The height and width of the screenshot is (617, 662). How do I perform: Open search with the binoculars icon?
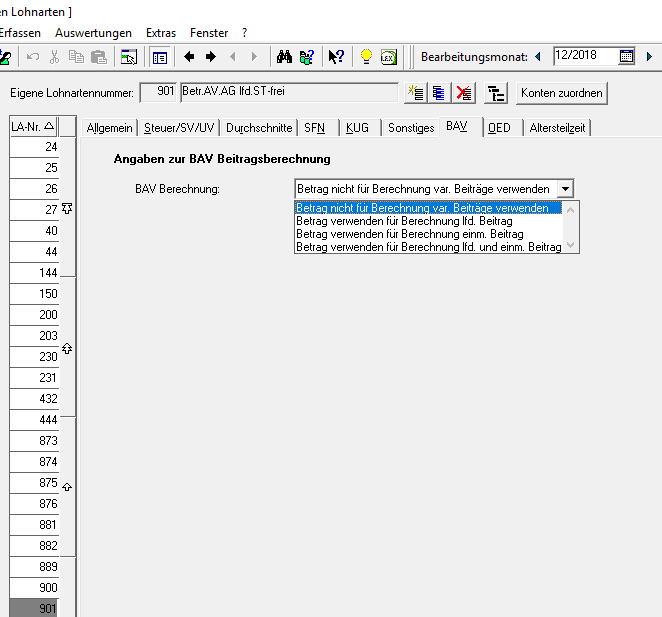pos(284,56)
